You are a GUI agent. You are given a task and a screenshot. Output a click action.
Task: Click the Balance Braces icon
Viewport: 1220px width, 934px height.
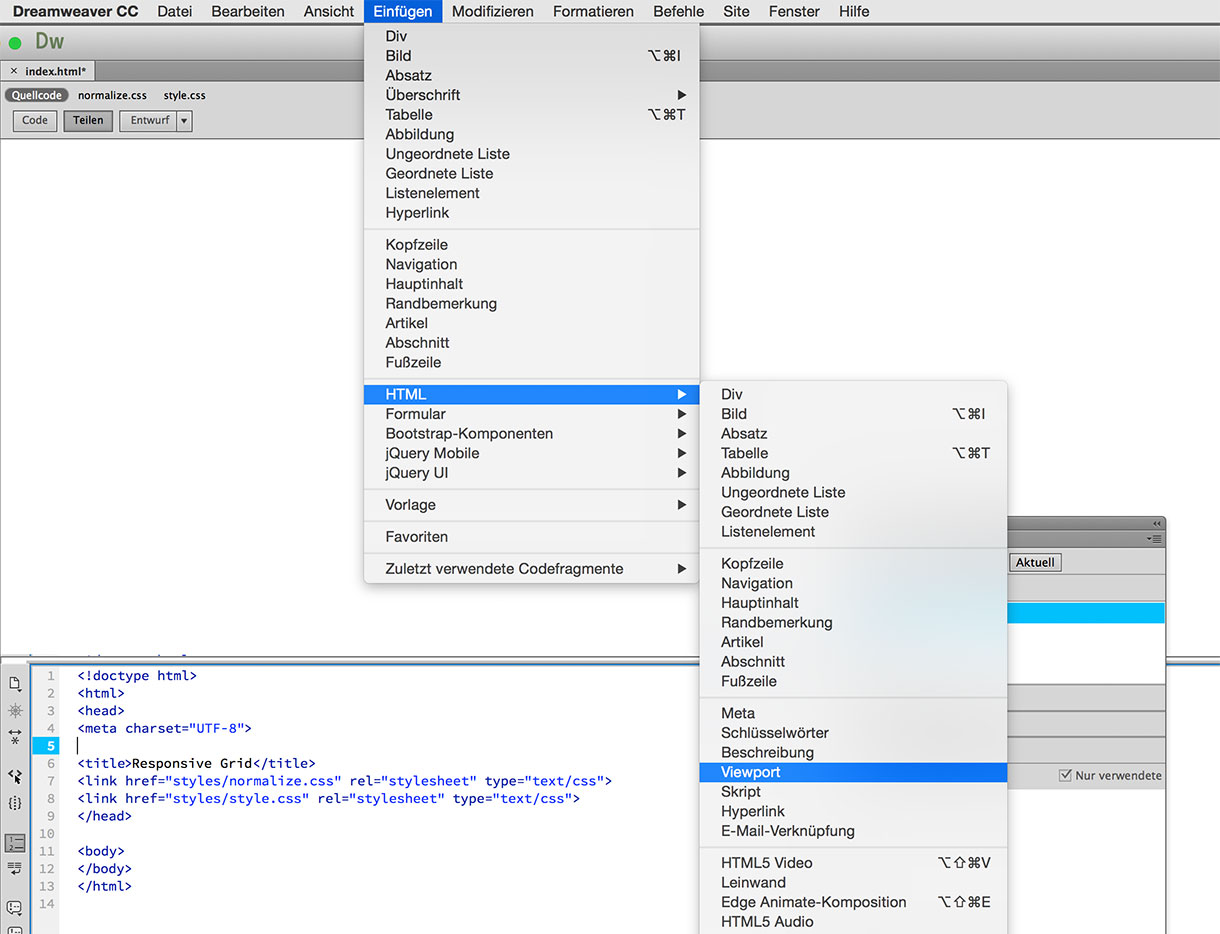click(x=15, y=803)
